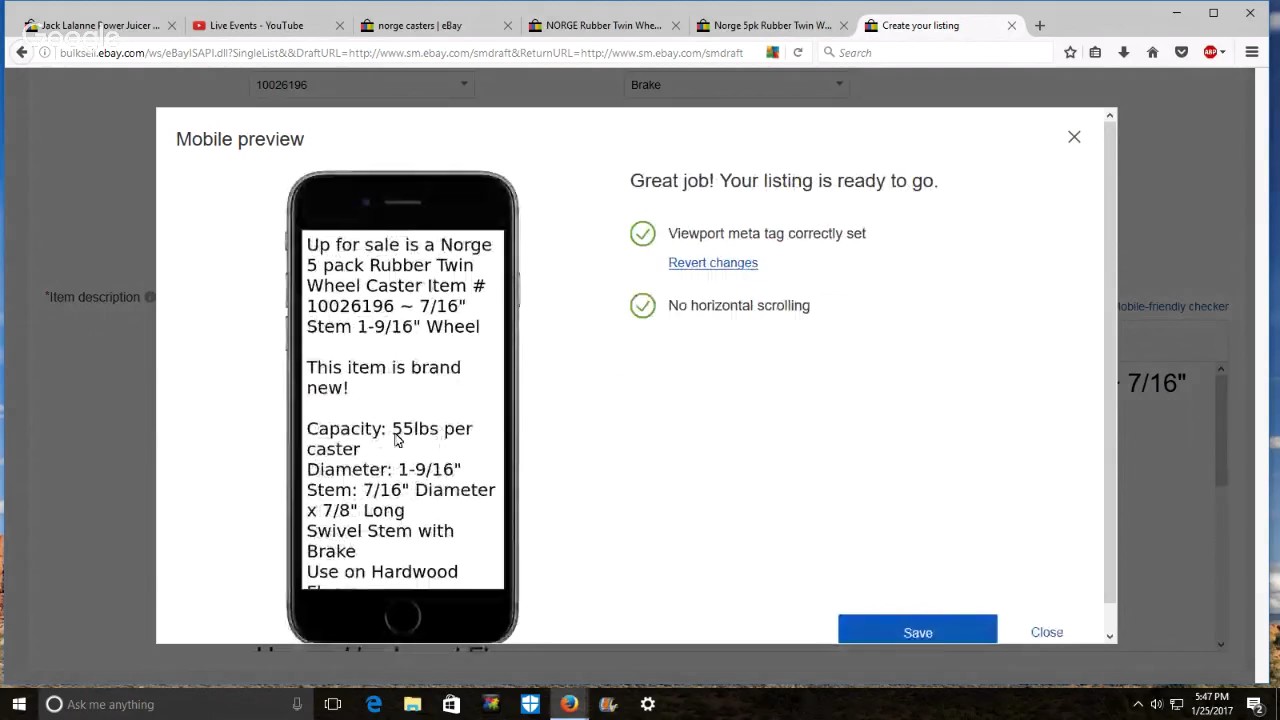Click the Revert changes link
This screenshot has width=1280, height=720.
(713, 262)
